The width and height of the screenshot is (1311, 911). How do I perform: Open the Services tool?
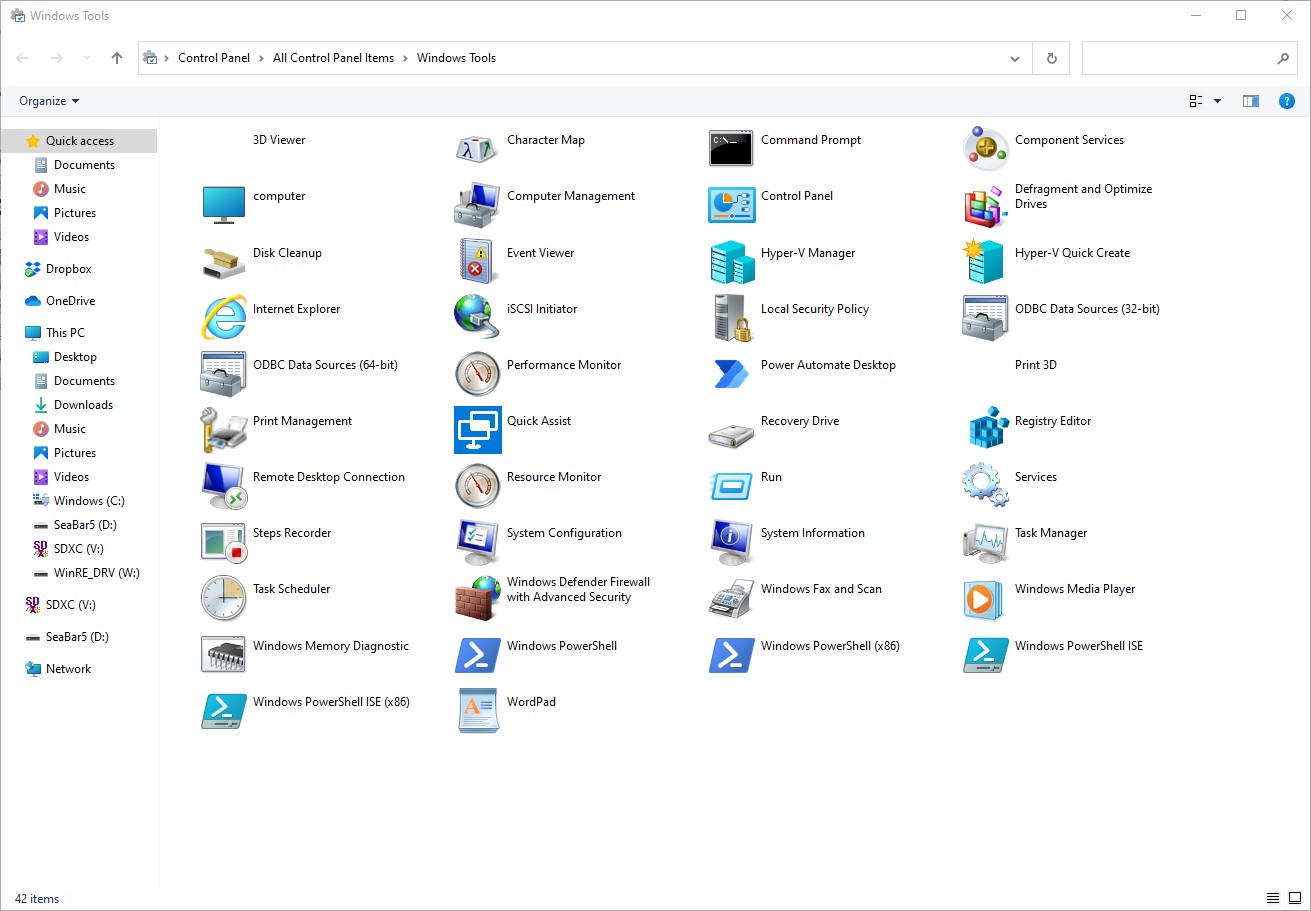click(x=1035, y=477)
